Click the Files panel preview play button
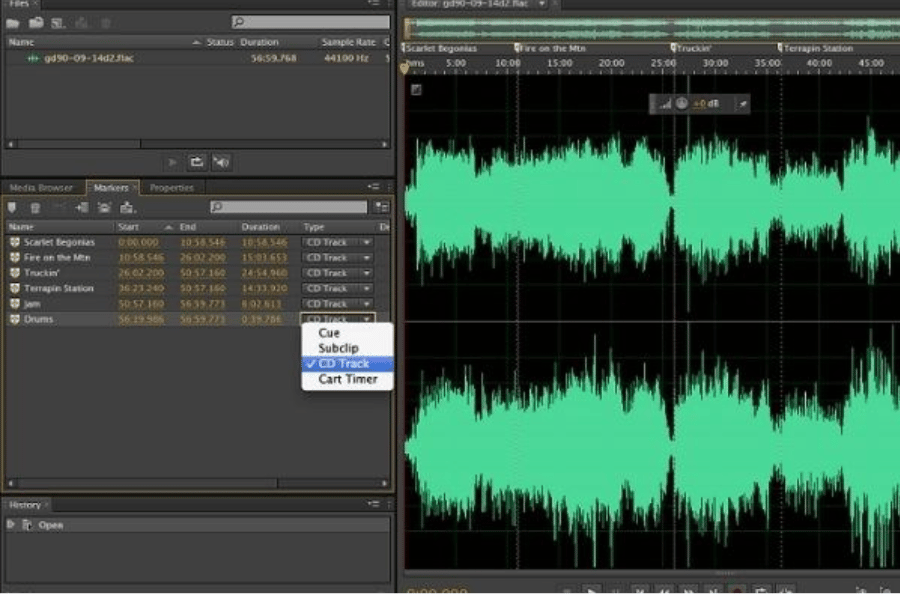 [x=173, y=162]
